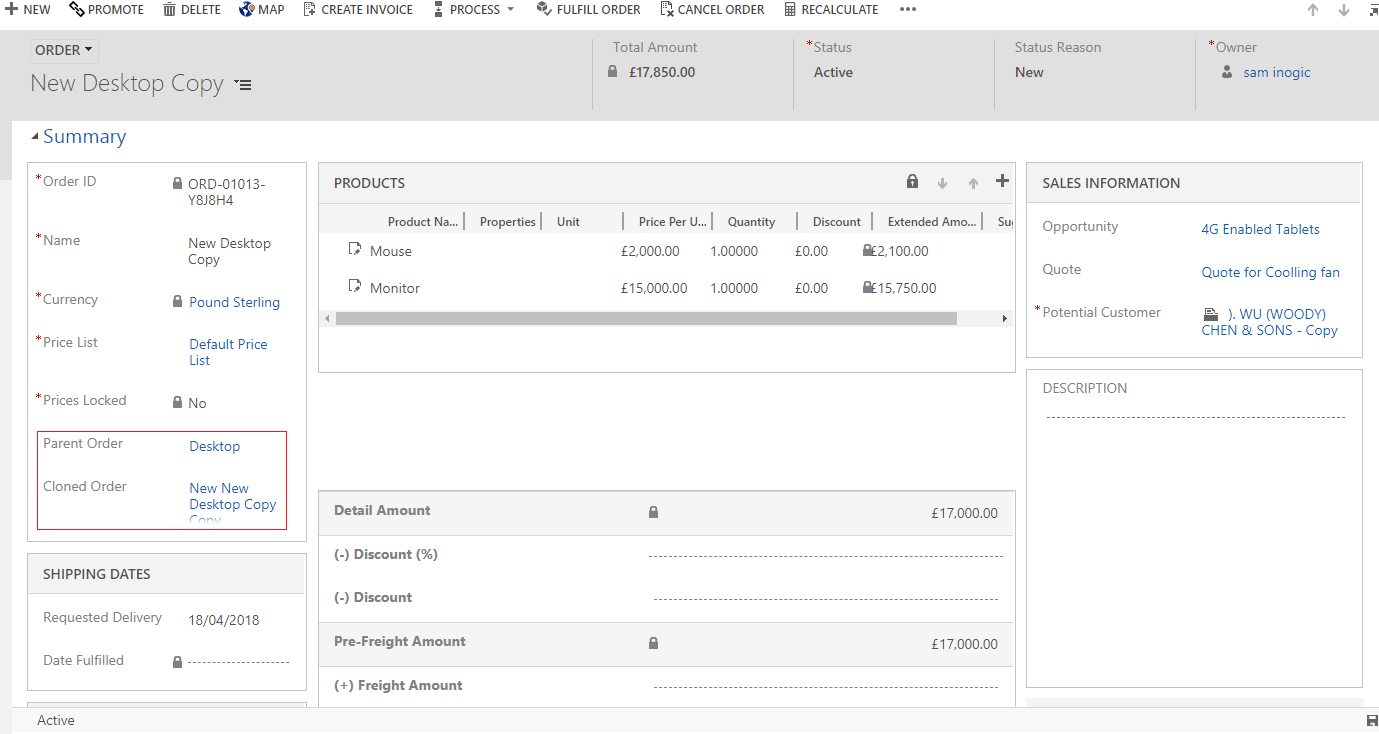The image size is (1379, 734).
Task: Open Default Price List link
Action: pyautogui.click(x=228, y=352)
